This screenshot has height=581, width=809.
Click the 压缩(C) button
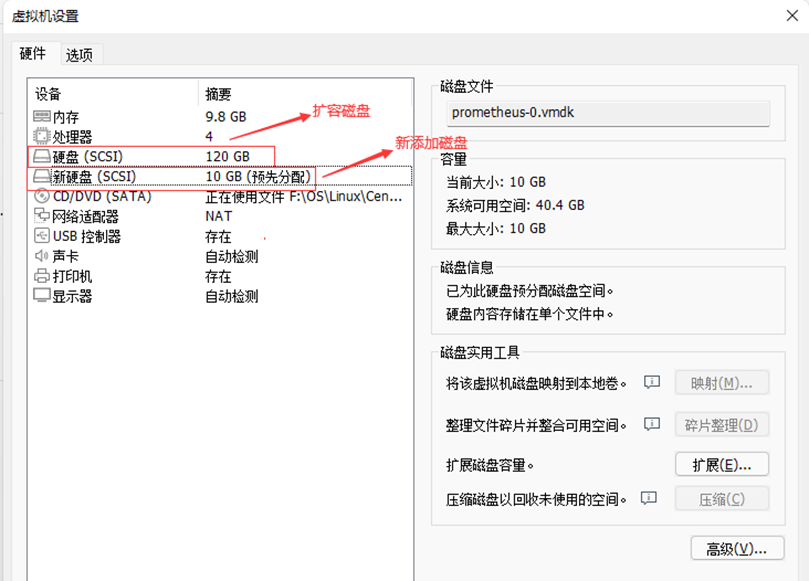click(x=722, y=499)
